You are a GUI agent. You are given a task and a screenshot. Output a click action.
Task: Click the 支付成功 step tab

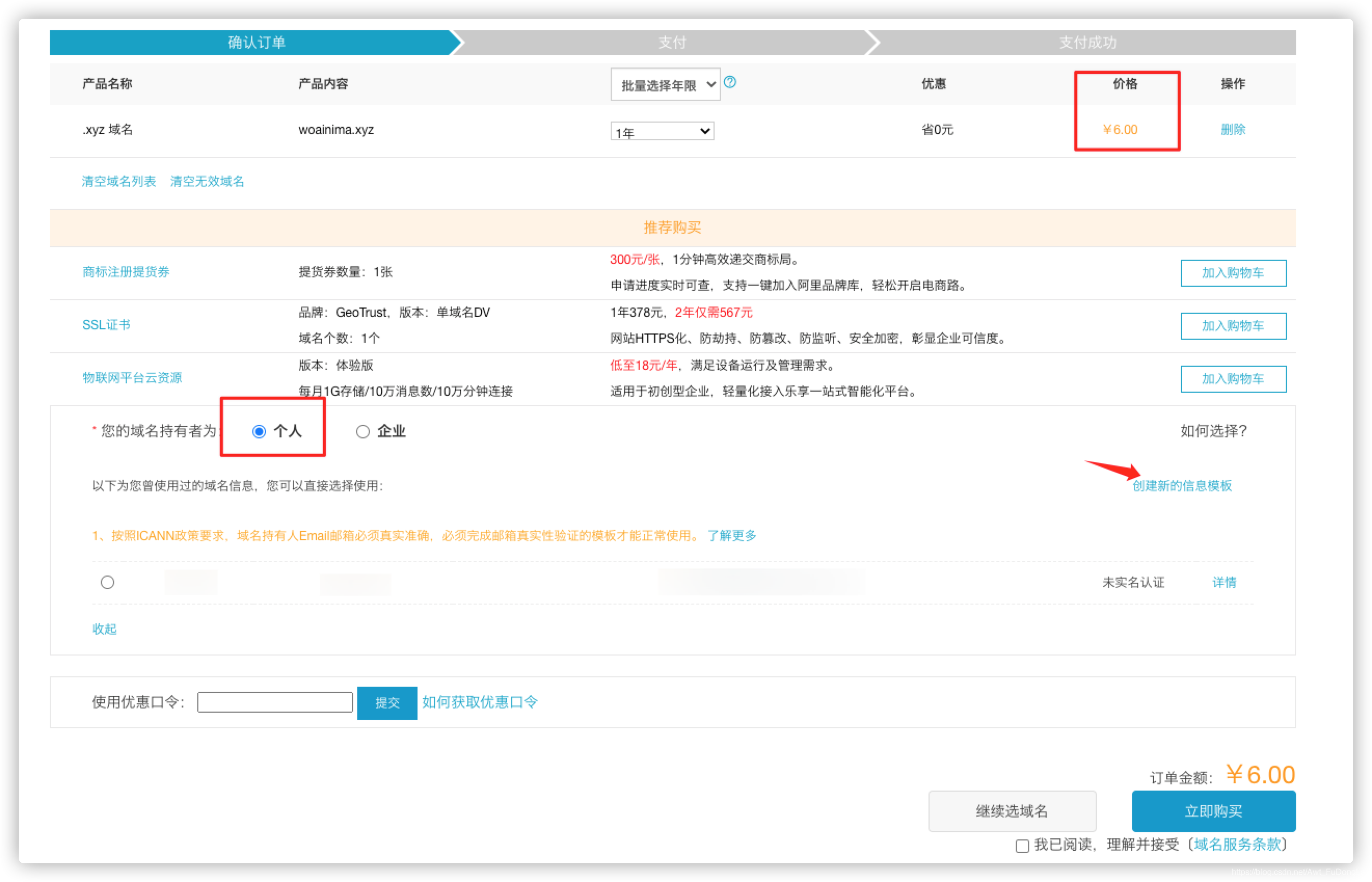[1087, 43]
